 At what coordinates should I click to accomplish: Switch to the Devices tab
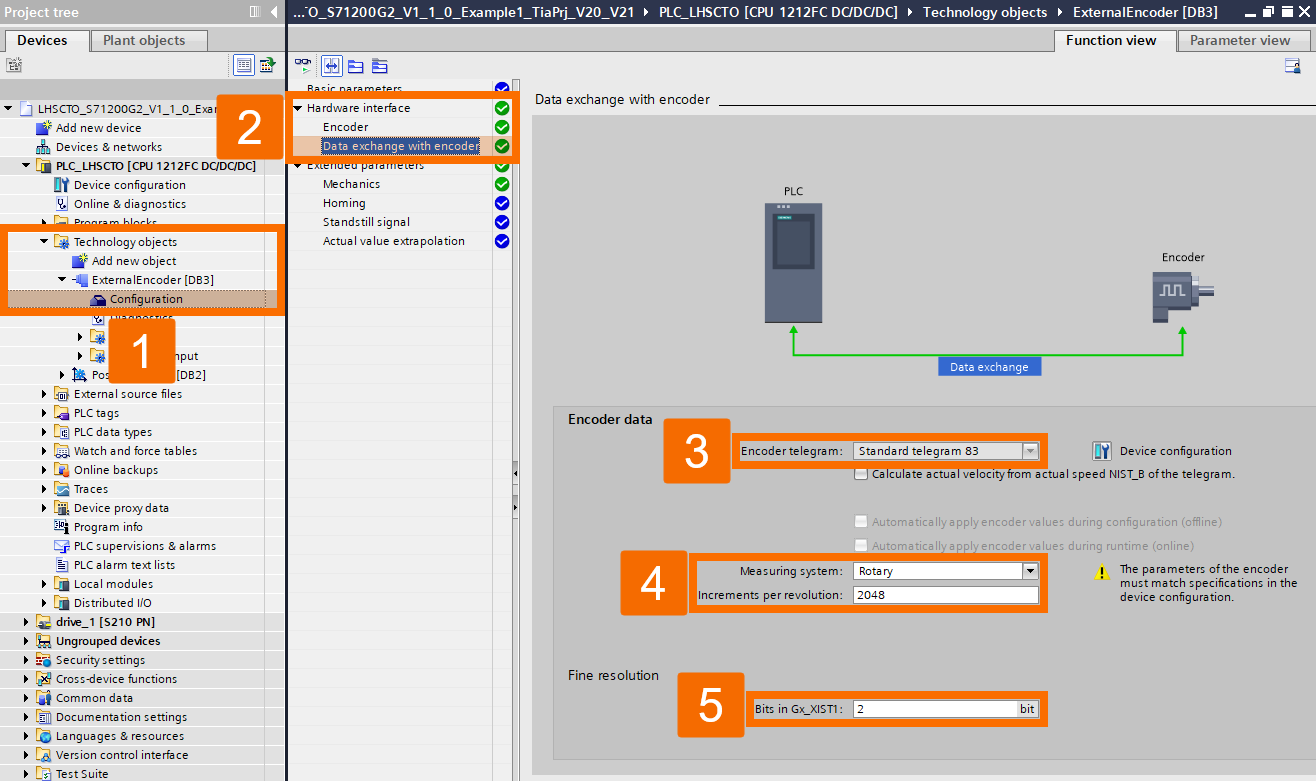pyautogui.click(x=43, y=40)
